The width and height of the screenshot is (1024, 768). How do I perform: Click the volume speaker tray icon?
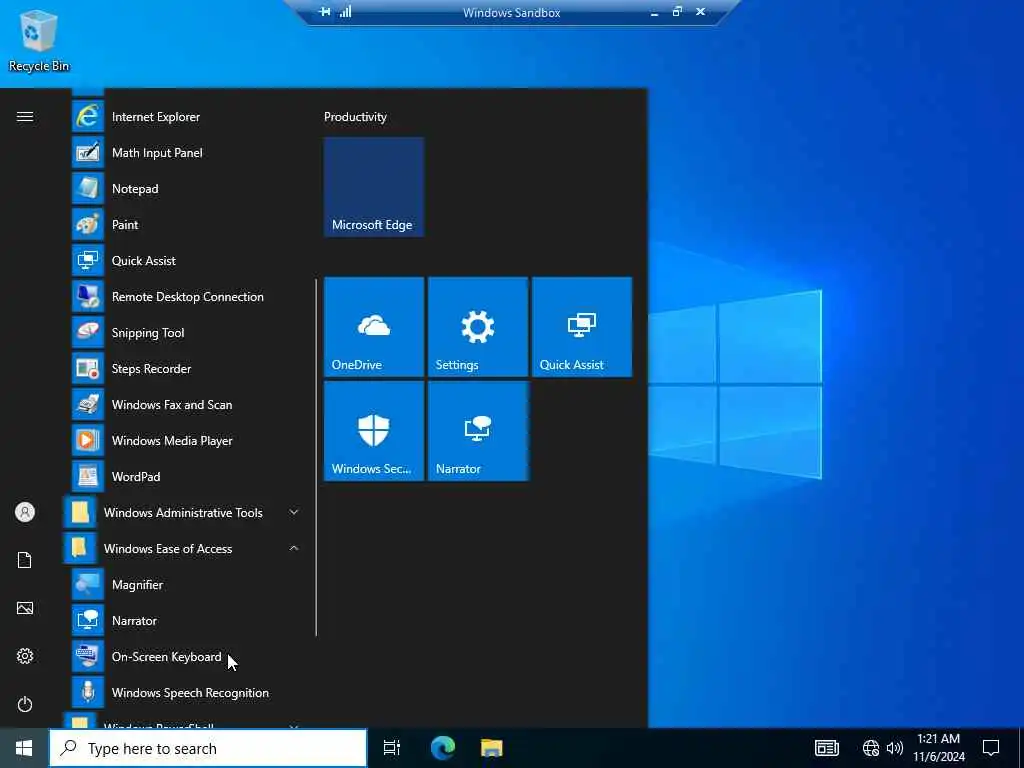click(x=895, y=748)
